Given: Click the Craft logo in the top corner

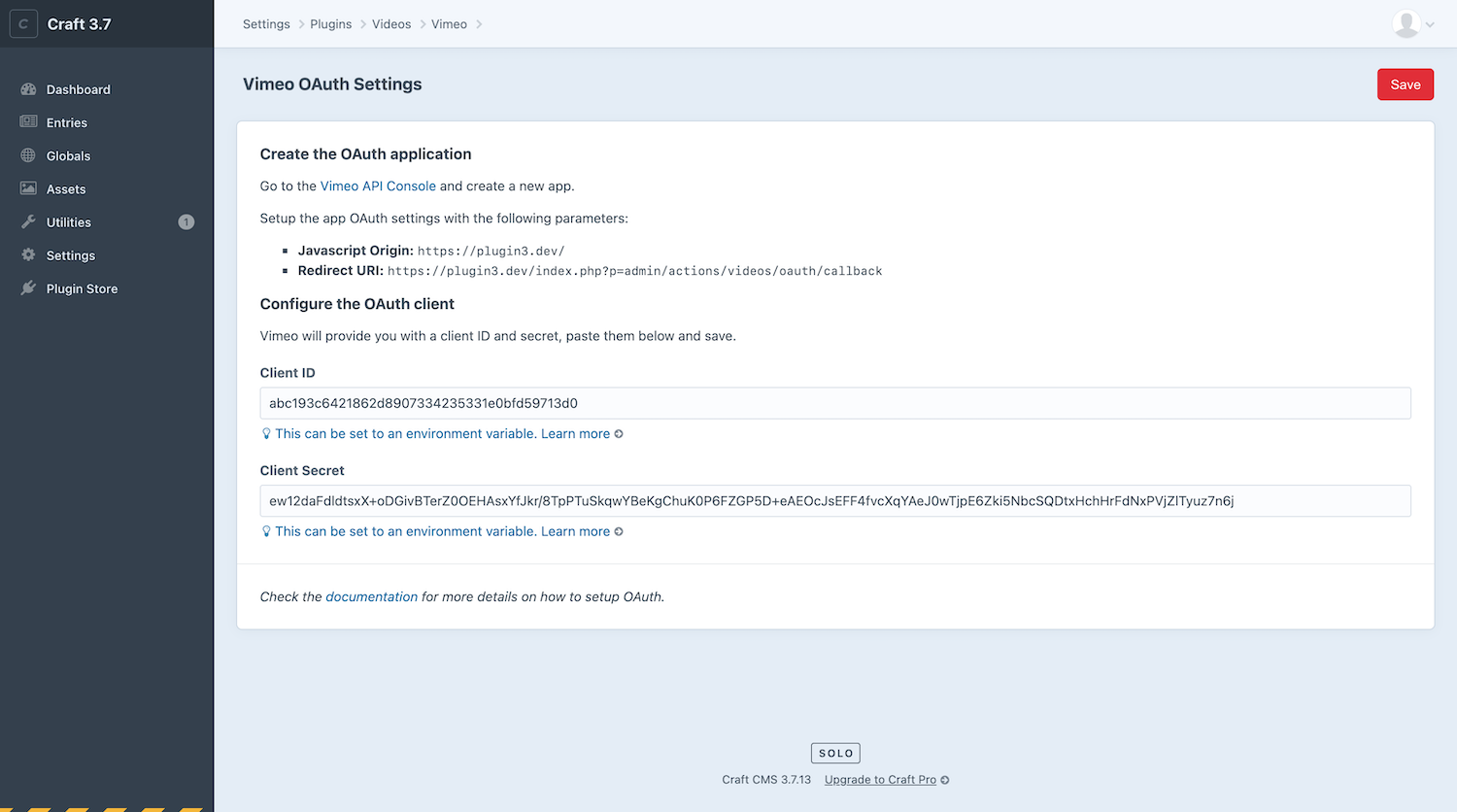Looking at the screenshot, I should coord(23,23).
